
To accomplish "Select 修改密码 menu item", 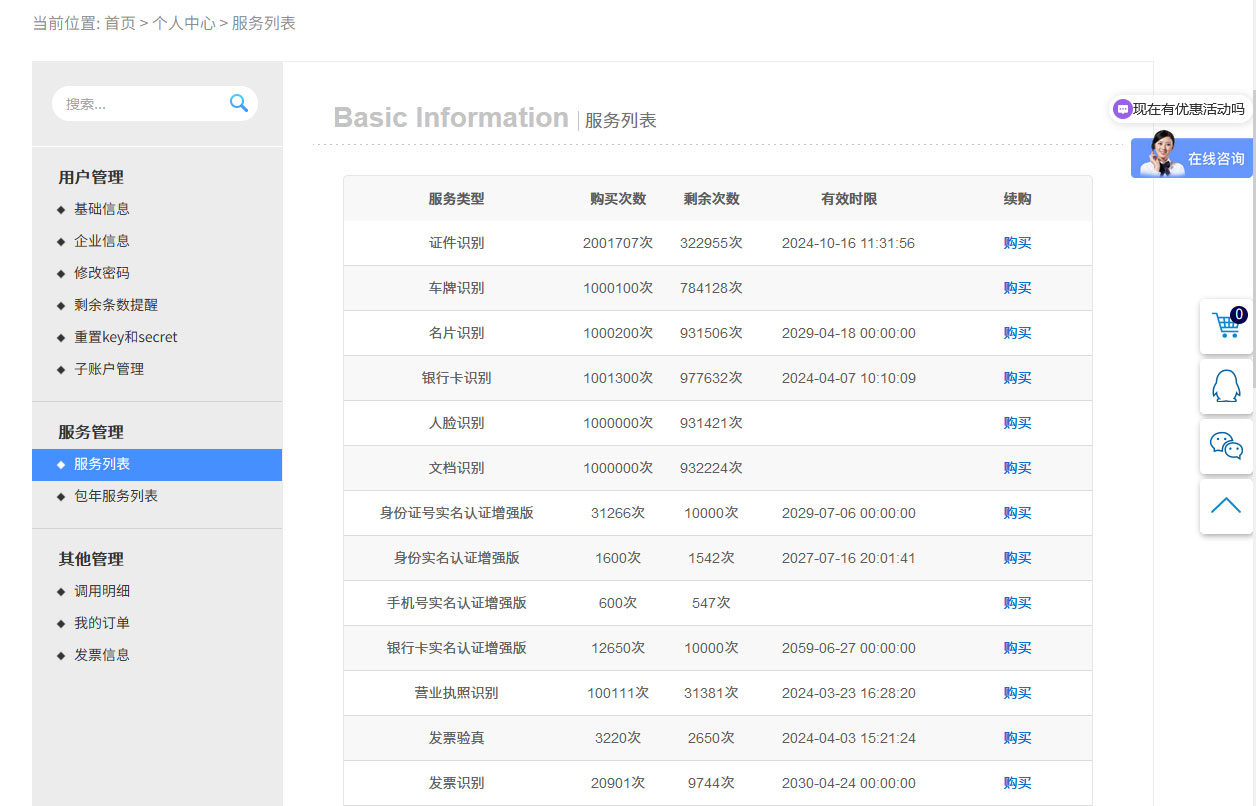I will click(x=102, y=273).
